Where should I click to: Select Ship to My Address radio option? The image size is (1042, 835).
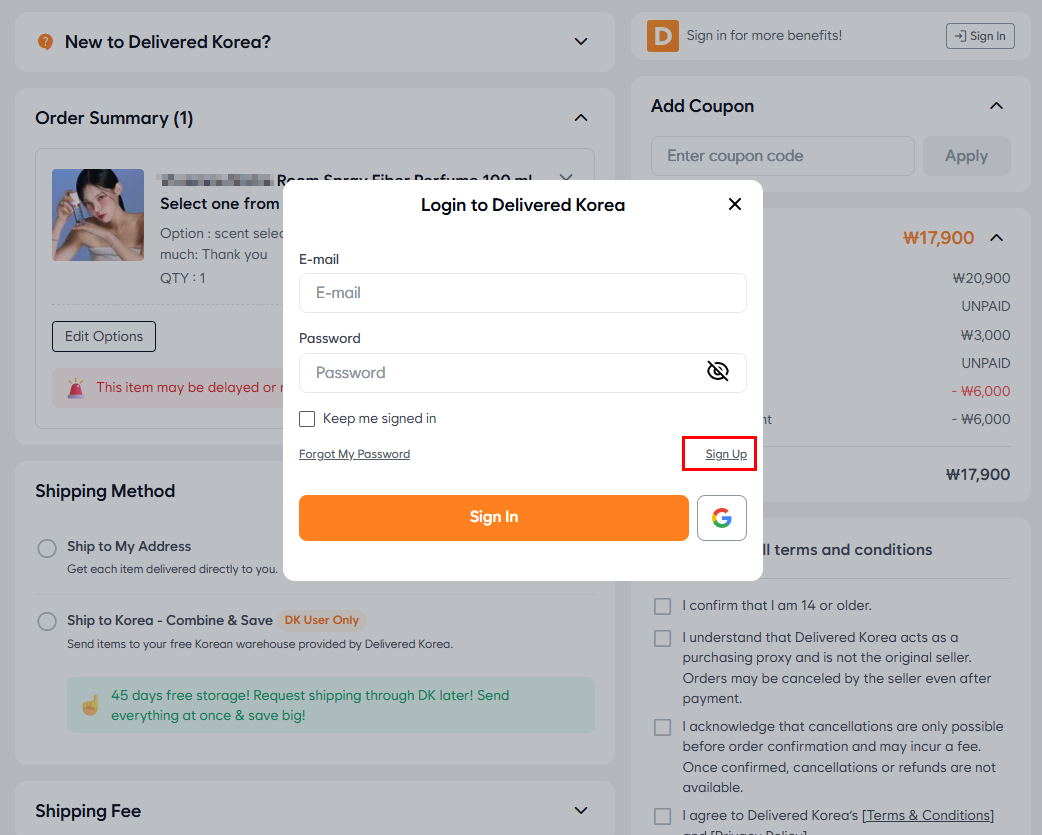pyautogui.click(x=47, y=548)
